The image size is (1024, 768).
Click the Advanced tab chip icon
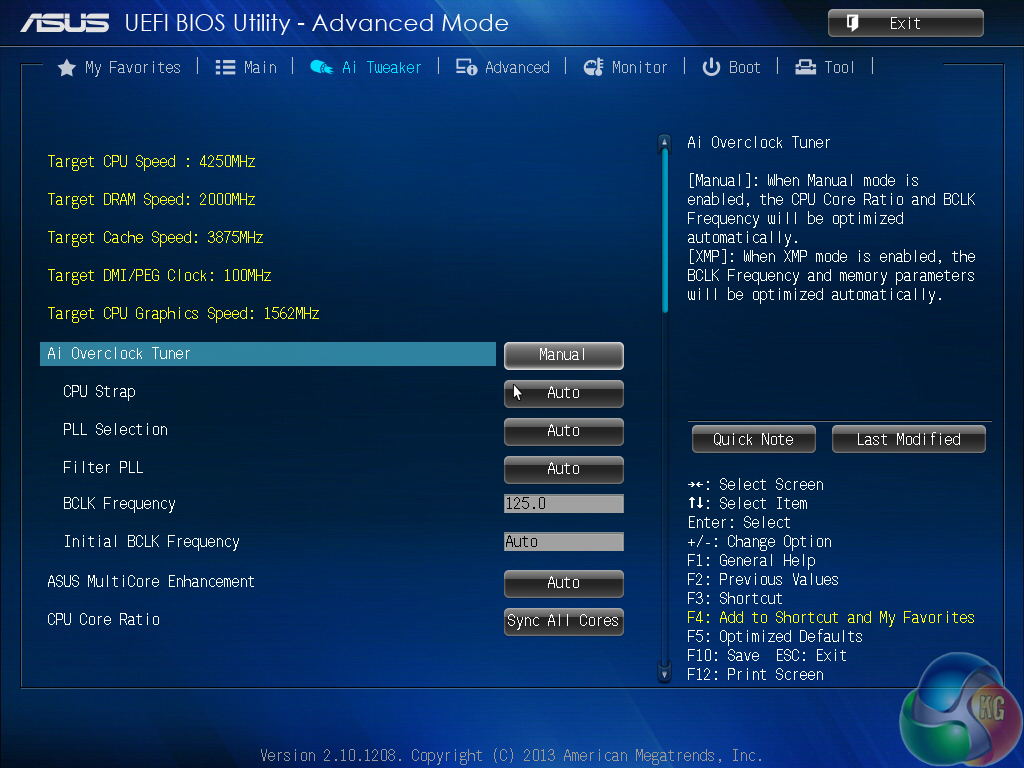tap(466, 67)
